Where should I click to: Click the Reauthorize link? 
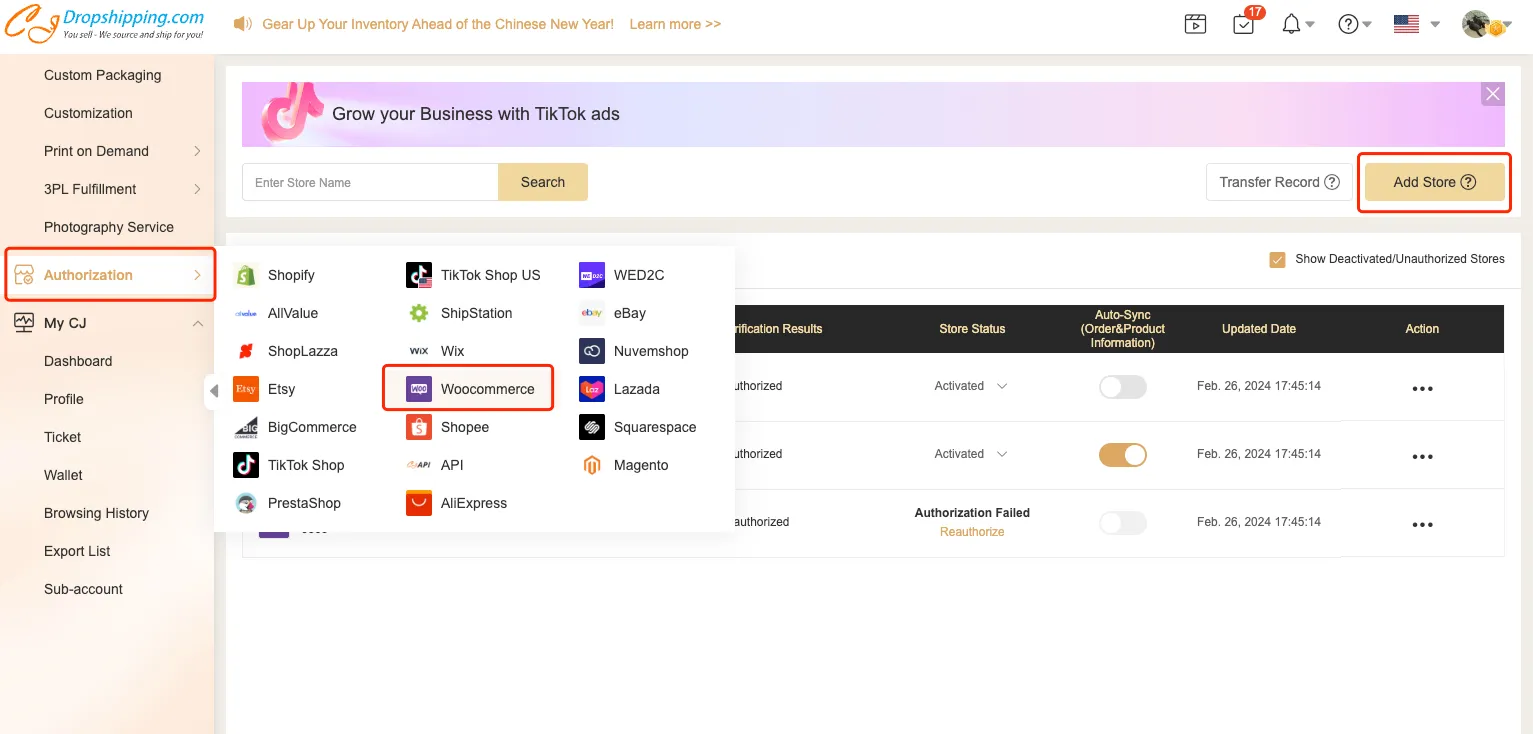pos(972,532)
